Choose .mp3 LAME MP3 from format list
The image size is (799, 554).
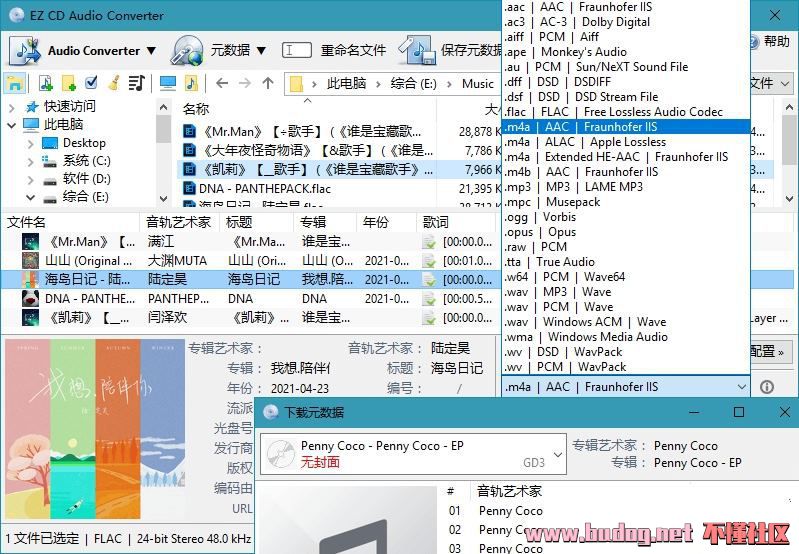574,187
